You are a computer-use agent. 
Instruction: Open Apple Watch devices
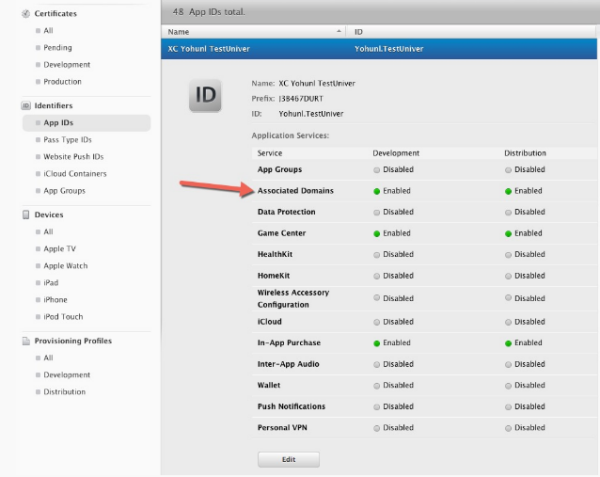65,265
